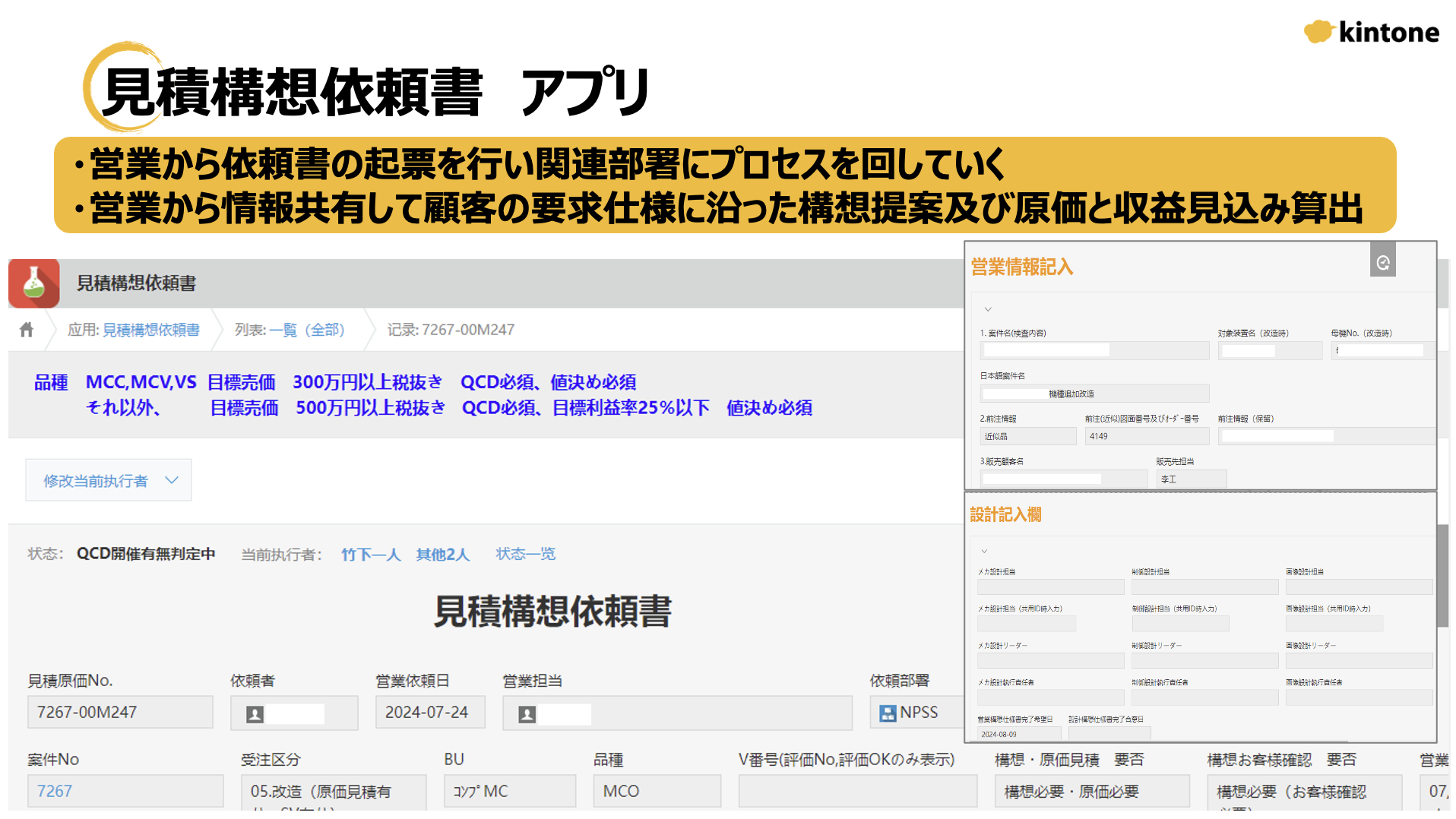
Task: Click the メカ設計担当 field
Action: [x=1050, y=587]
